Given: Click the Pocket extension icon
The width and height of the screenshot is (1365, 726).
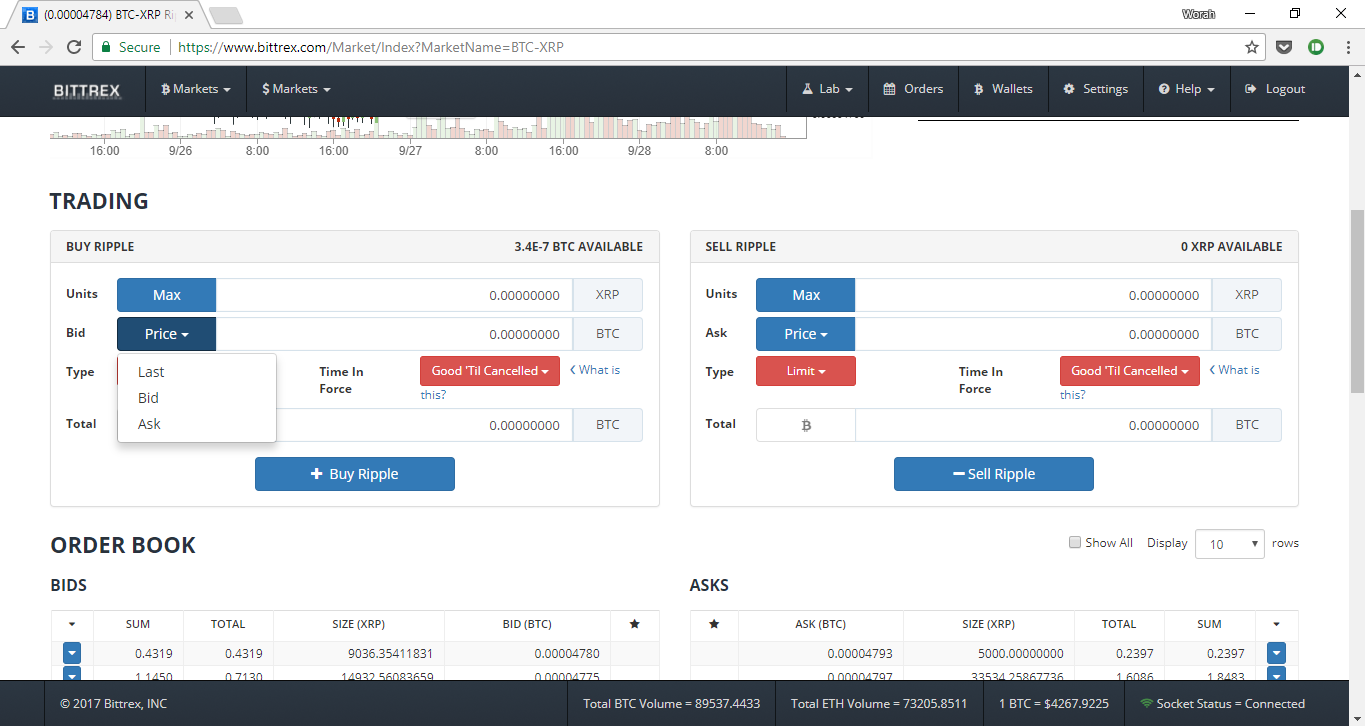Looking at the screenshot, I should [1284, 47].
